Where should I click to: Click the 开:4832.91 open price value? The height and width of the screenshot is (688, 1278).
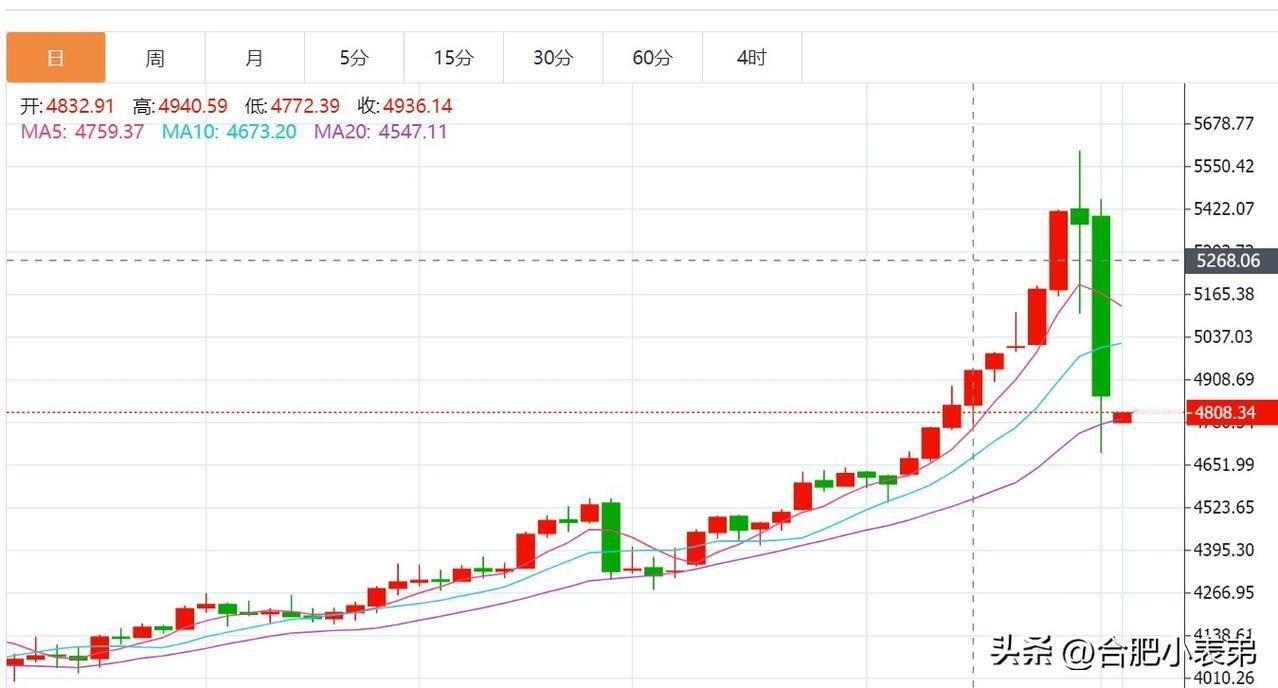[x=67, y=106]
